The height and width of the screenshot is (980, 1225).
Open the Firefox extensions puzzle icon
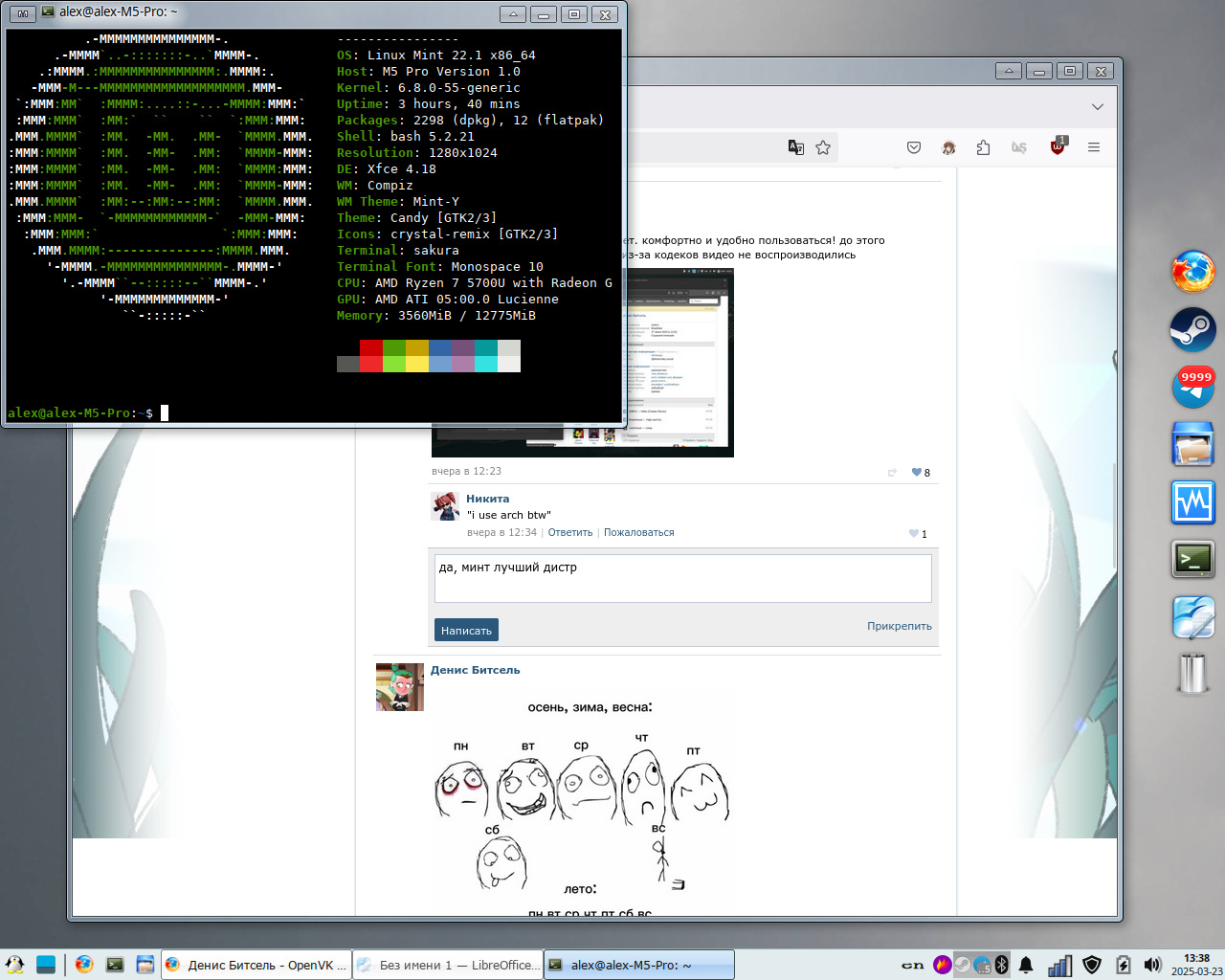coord(983,147)
